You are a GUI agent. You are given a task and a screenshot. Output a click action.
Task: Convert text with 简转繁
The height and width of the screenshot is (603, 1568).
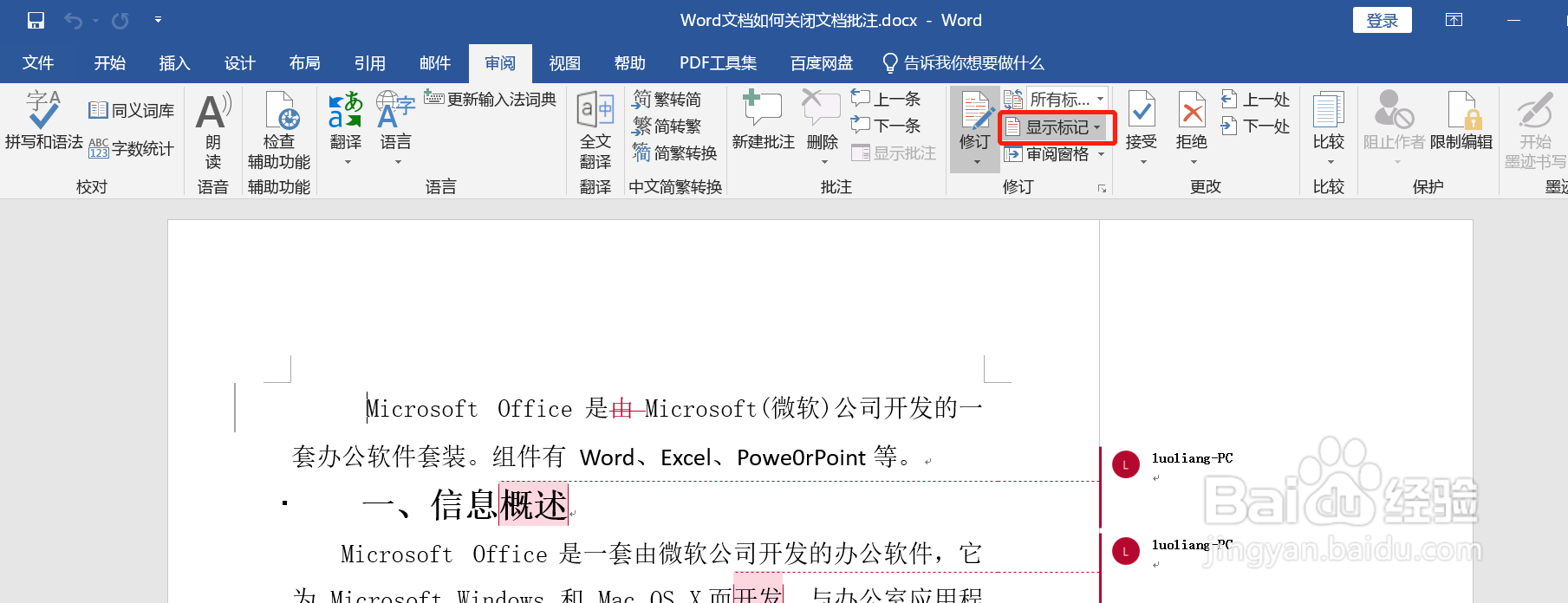(x=667, y=126)
